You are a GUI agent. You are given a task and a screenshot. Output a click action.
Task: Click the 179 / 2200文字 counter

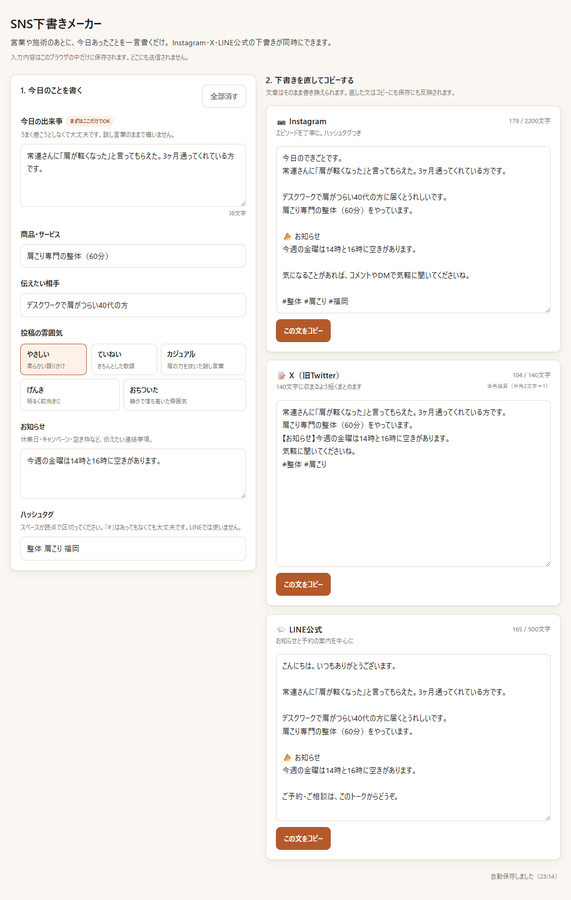(x=529, y=121)
